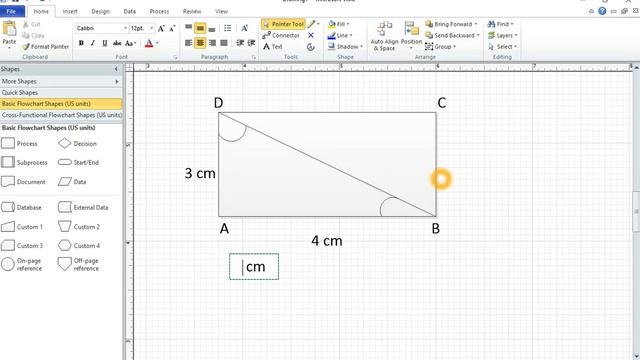Viewport: 640px width, 360px height.
Task: Click the Cut scissors button
Action: [32, 24]
